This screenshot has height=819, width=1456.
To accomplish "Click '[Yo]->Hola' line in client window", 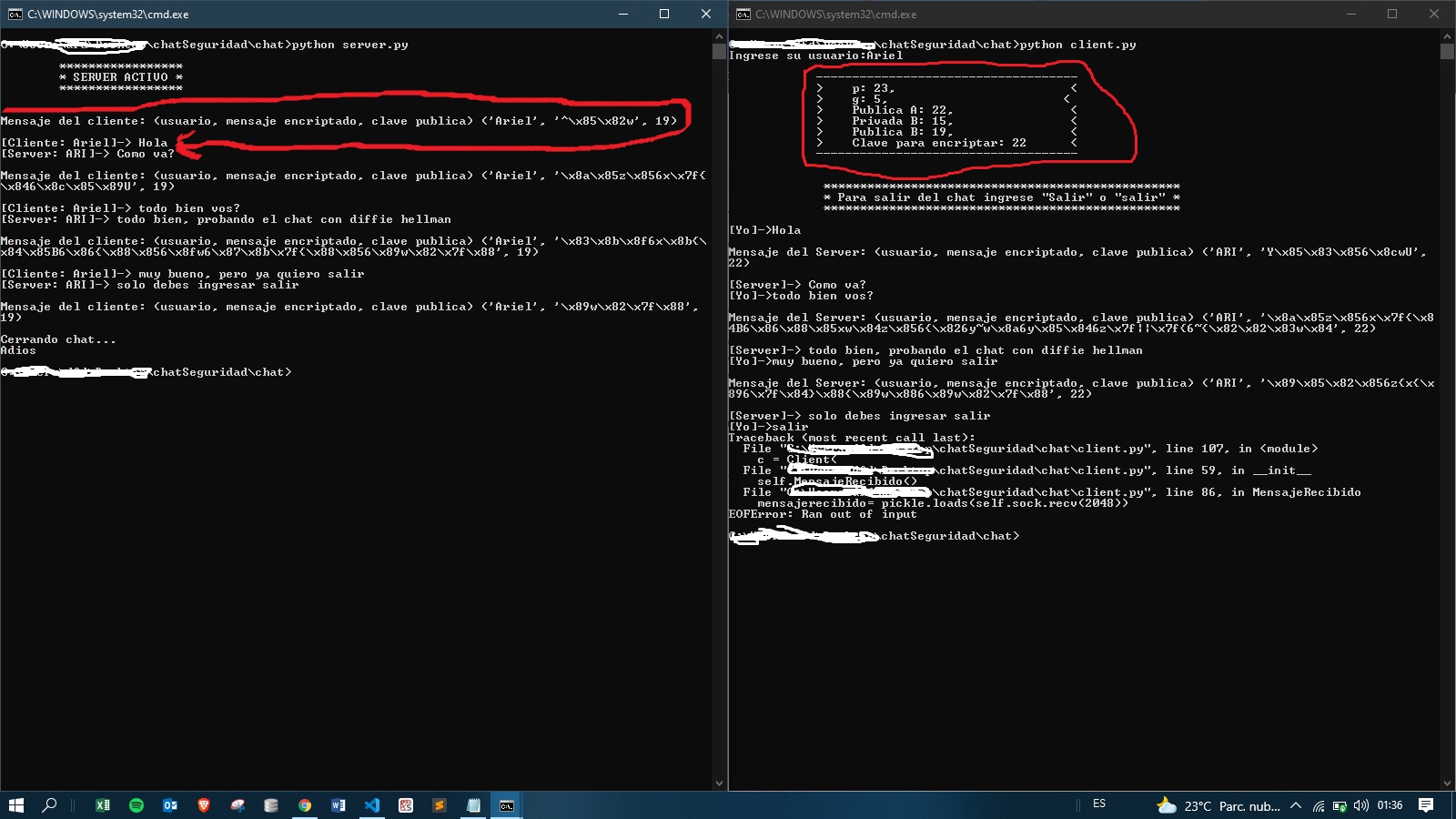I will point(764,230).
